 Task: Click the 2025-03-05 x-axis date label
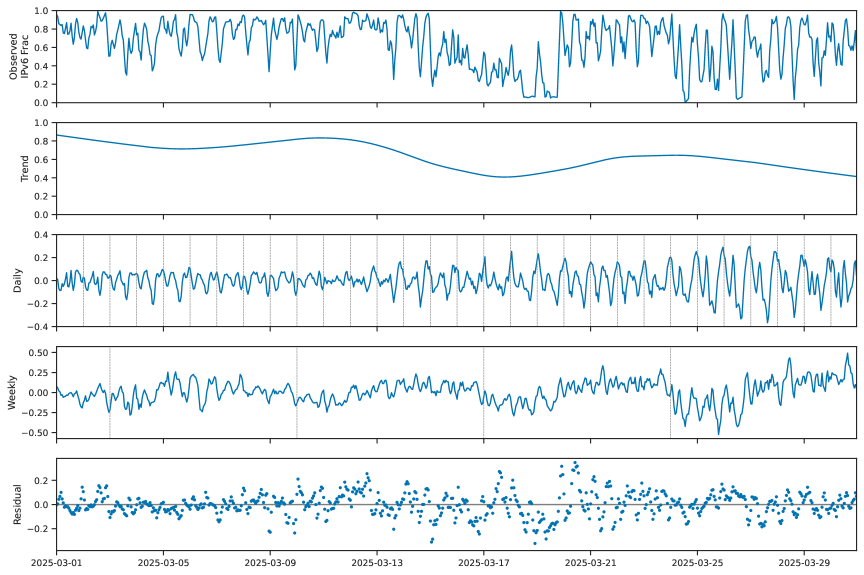tap(163, 563)
